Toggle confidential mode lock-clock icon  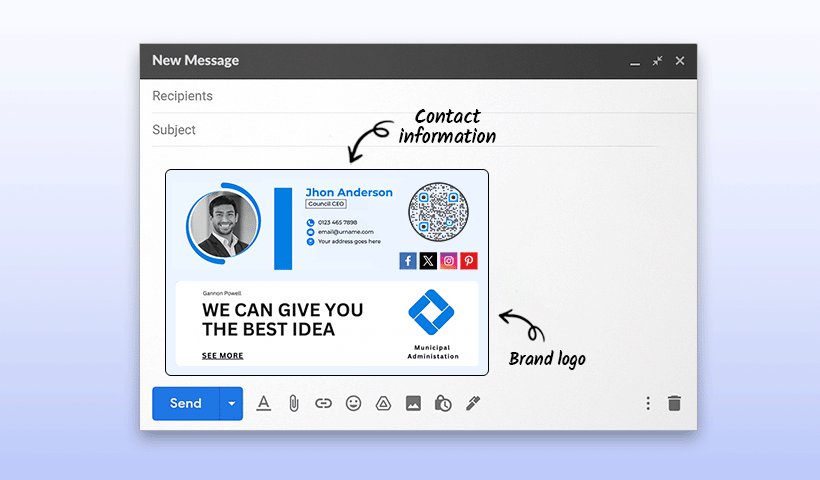443,403
